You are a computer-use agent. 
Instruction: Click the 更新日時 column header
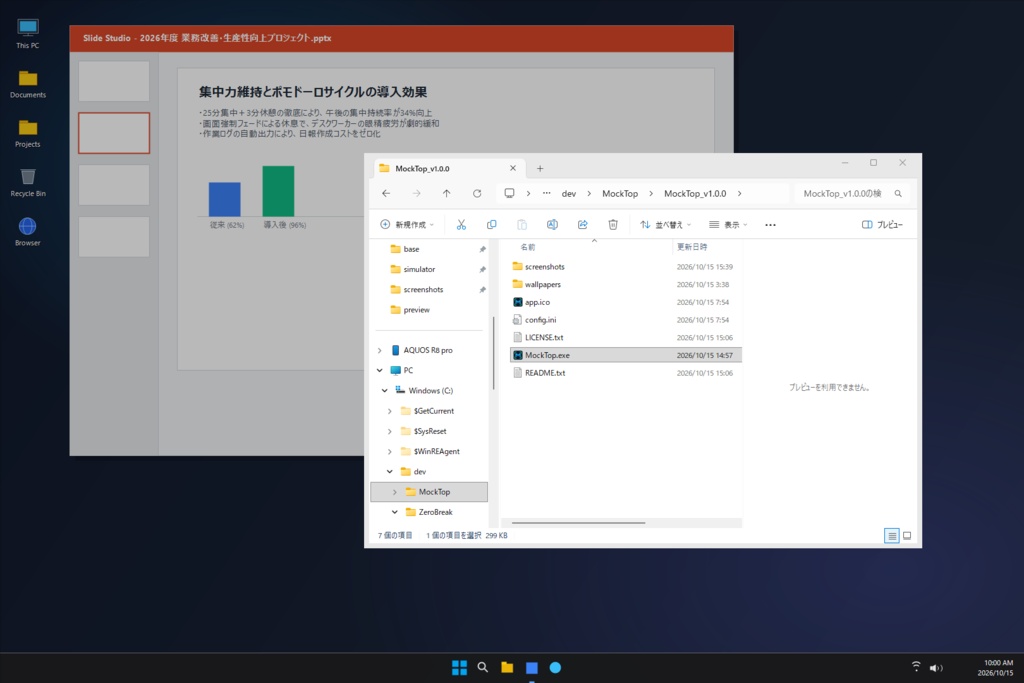click(692, 247)
